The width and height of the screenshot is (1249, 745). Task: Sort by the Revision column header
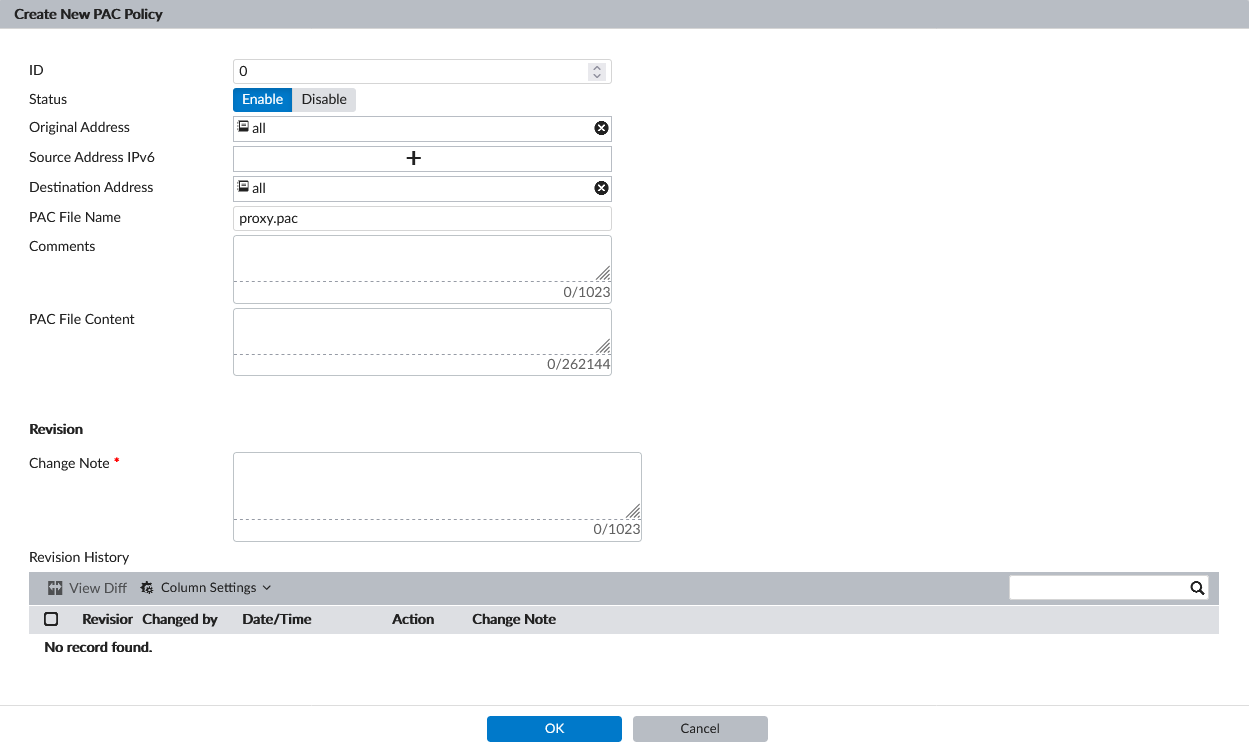(x=108, y=619)
